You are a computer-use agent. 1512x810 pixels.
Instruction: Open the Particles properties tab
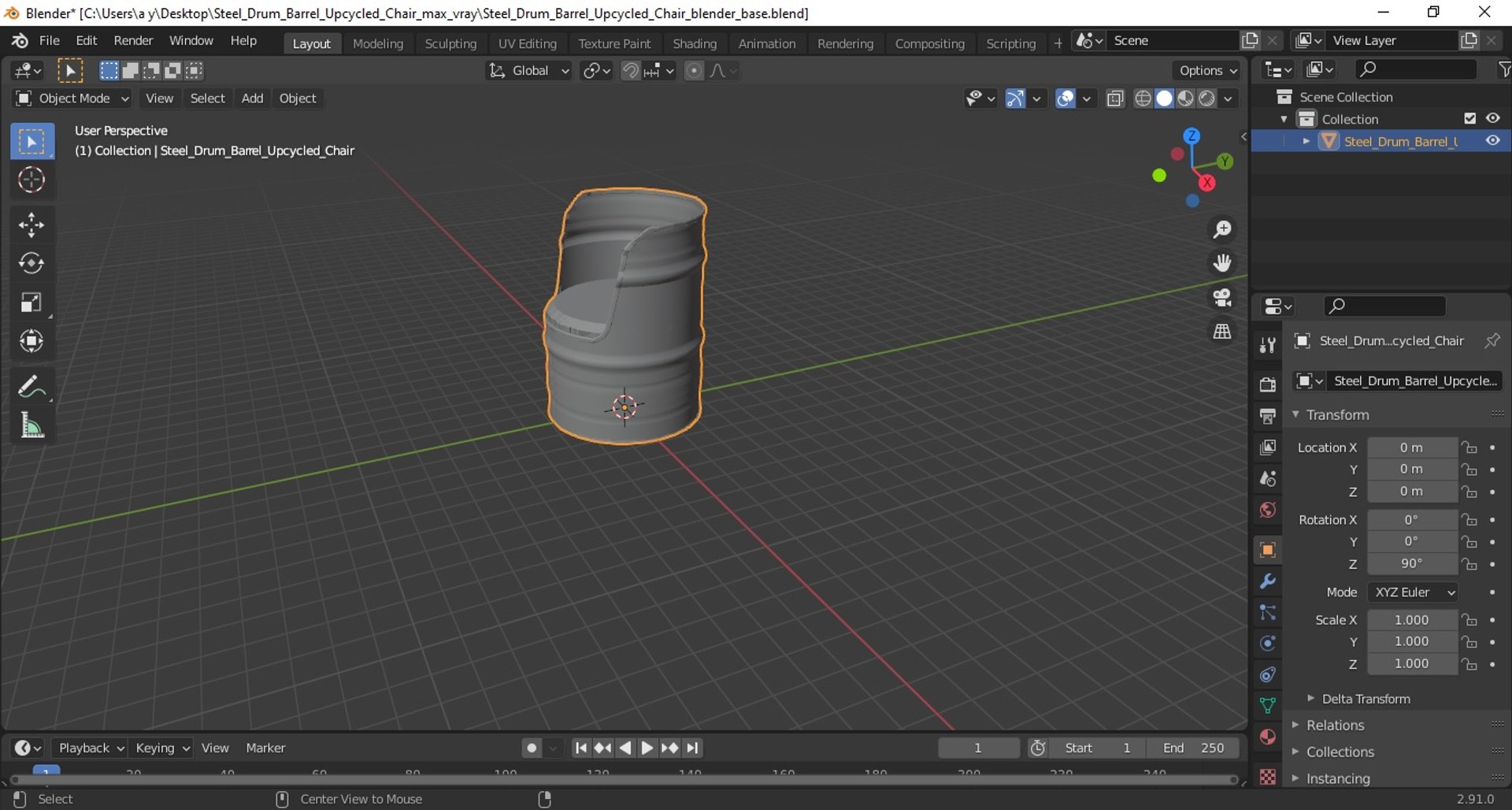1267,612
